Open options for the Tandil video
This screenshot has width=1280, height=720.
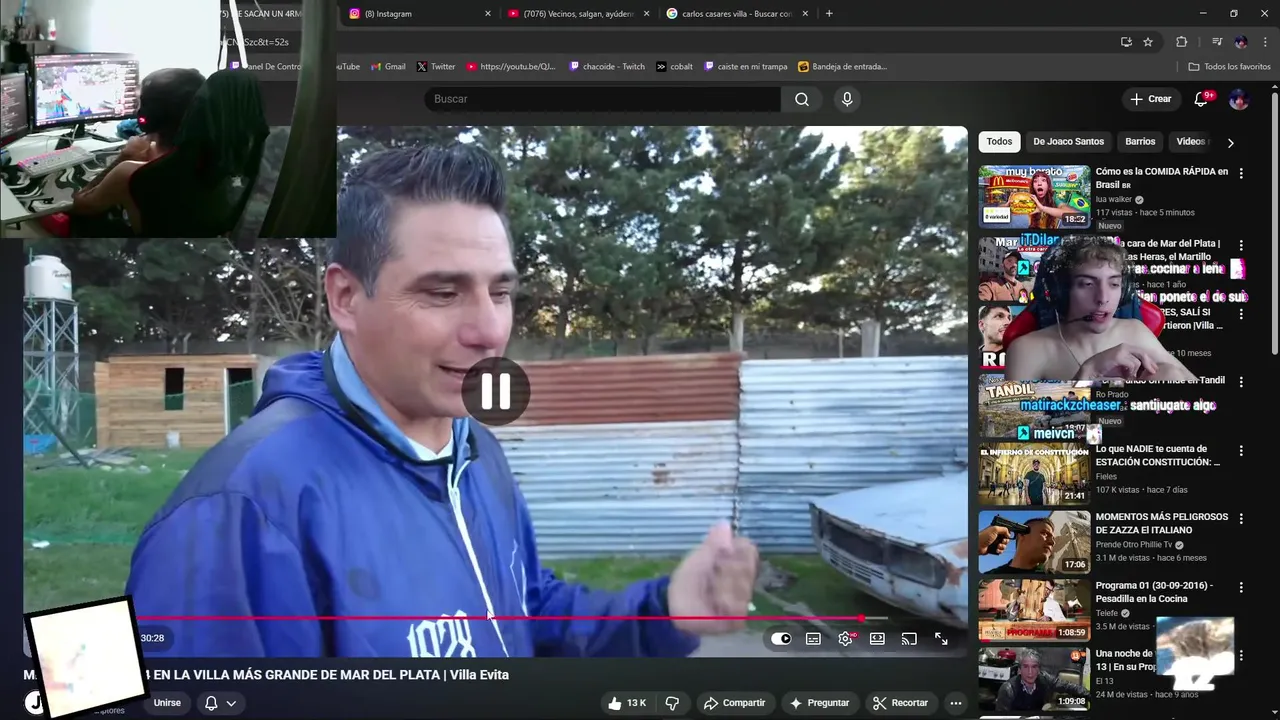(x=1241, y=382)
